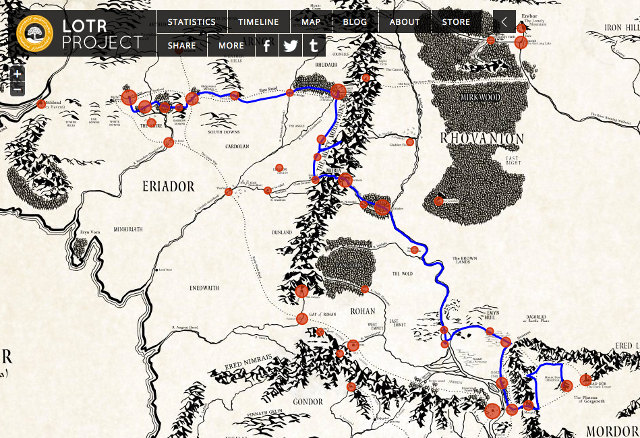Share on Facebook via the f icon
Image resolution: width=640 pixels, height=438 pixels.
[267, 45]
